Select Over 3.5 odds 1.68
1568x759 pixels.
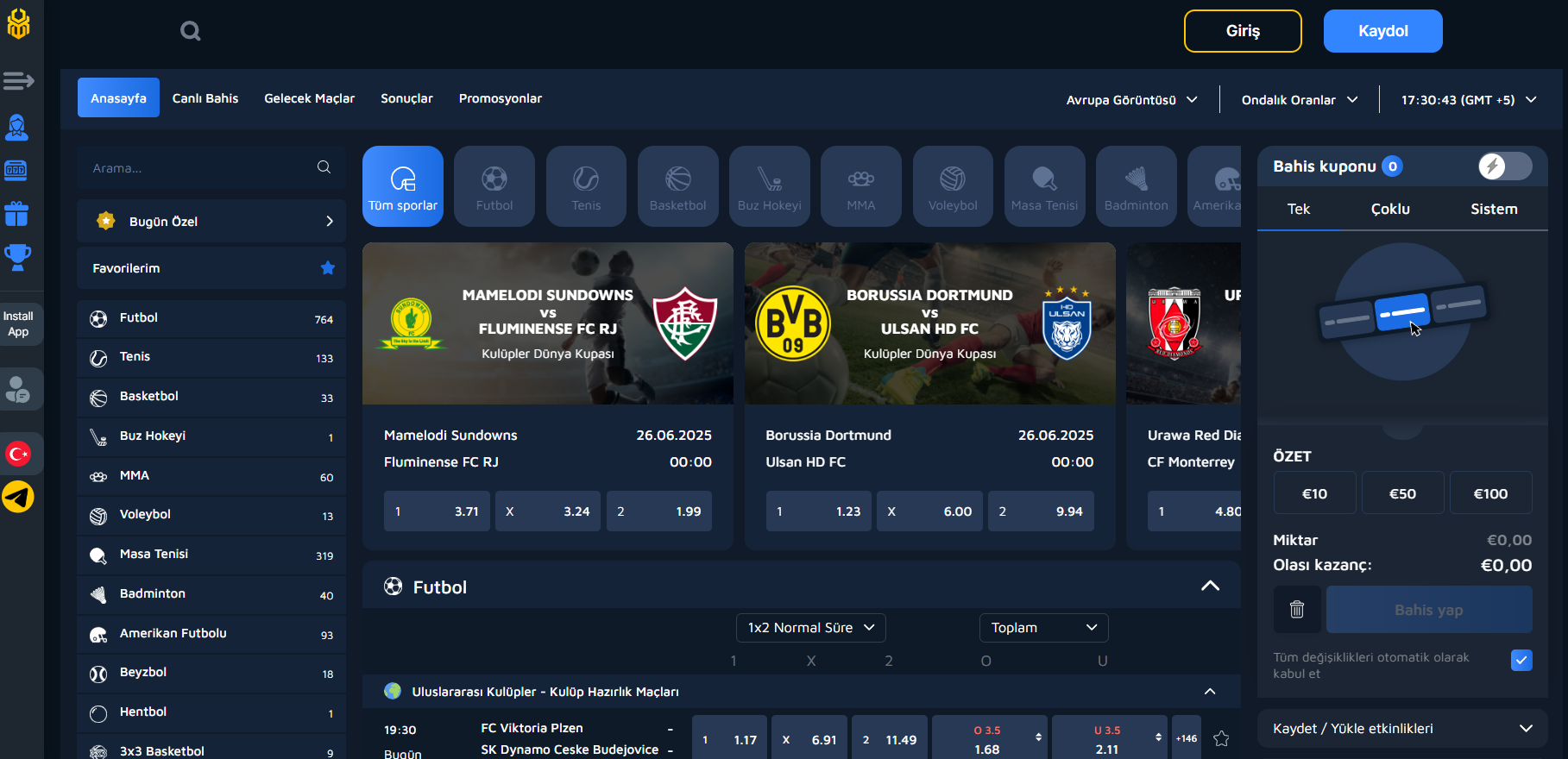(x=989, y=739)
